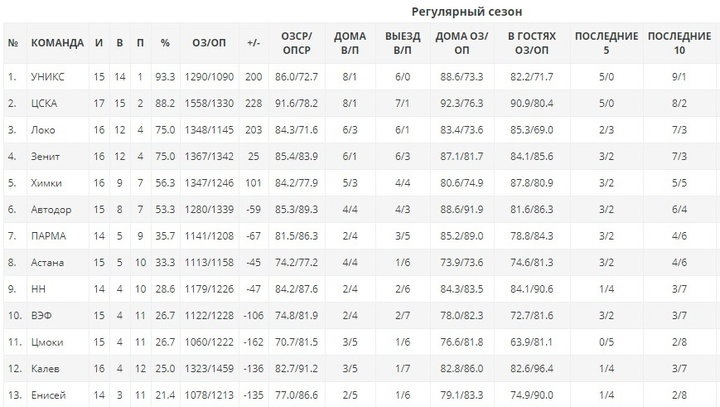The width and height of the screenshot is (720, 407).
Task: Open the Цмоки team link
Action: (x=48, y=343)
